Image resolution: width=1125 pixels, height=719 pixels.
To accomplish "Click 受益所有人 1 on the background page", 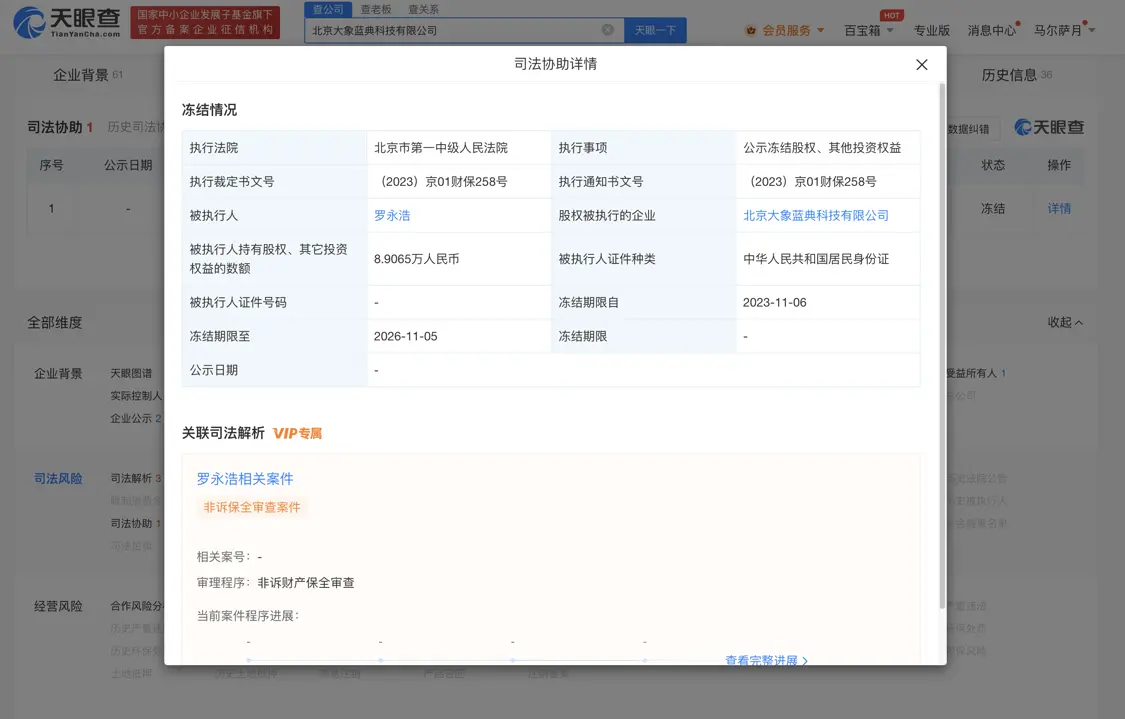I will click(x=976, y=373).
